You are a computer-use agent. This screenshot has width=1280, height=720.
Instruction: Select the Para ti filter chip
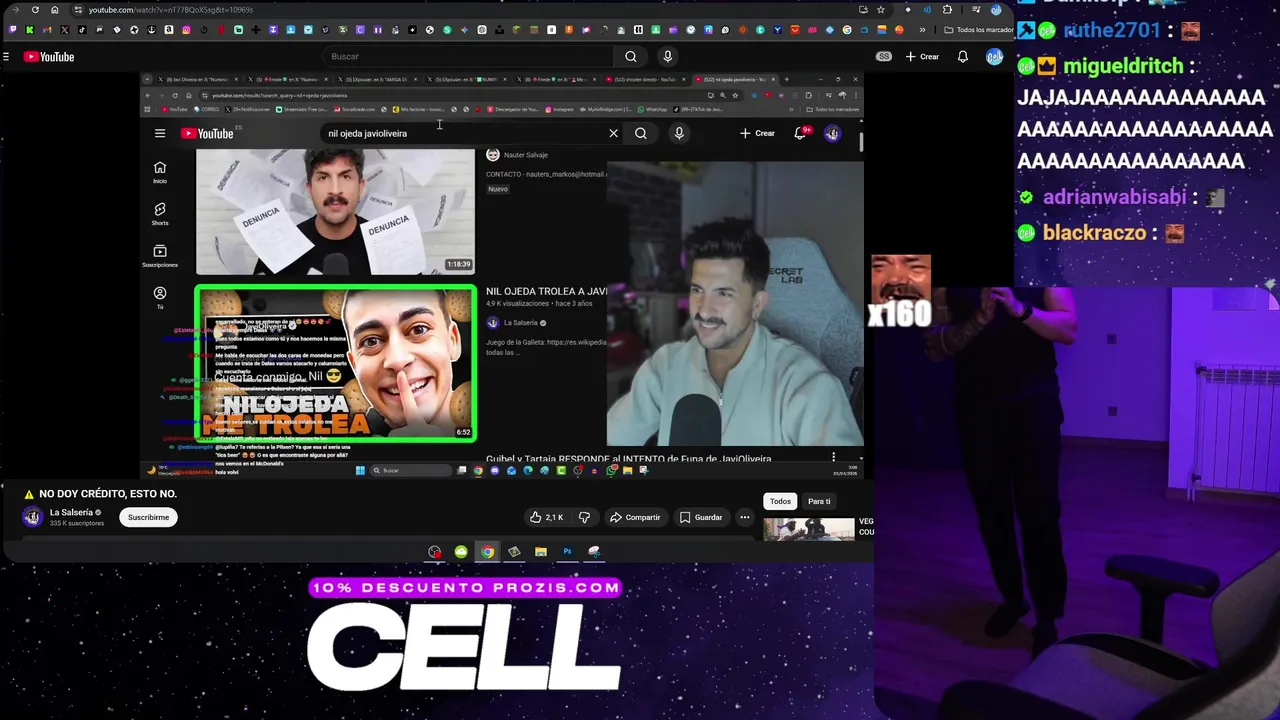pos(819,501)
